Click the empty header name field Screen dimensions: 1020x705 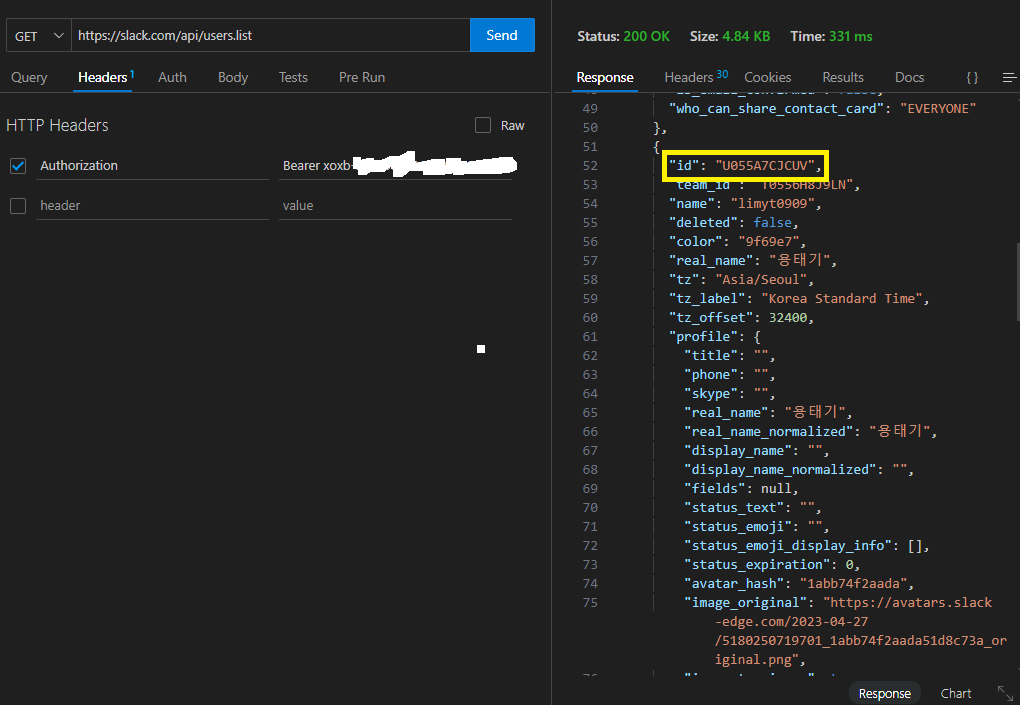152,206
